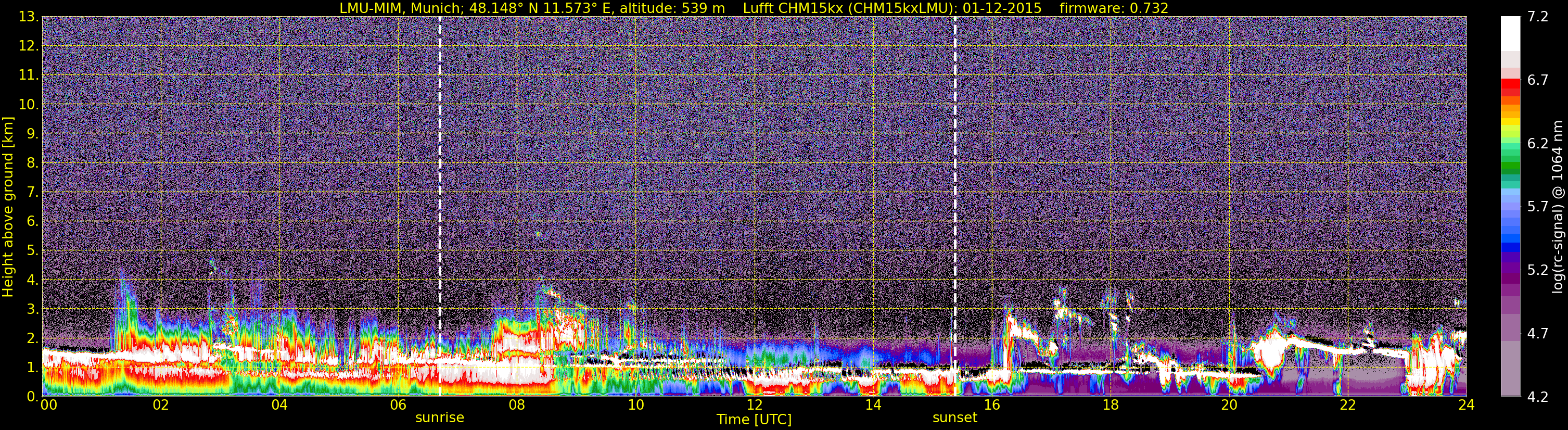Click the colorbar tick label "4.7"
Image resolution: width=1568 pixels, height=430 pixels.
point(1538,334)
